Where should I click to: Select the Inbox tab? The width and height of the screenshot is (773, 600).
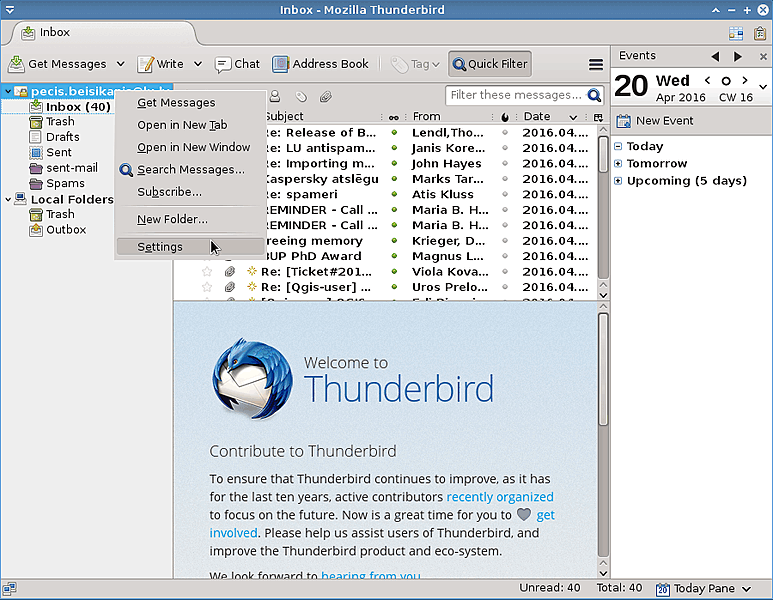coord(104,33)
